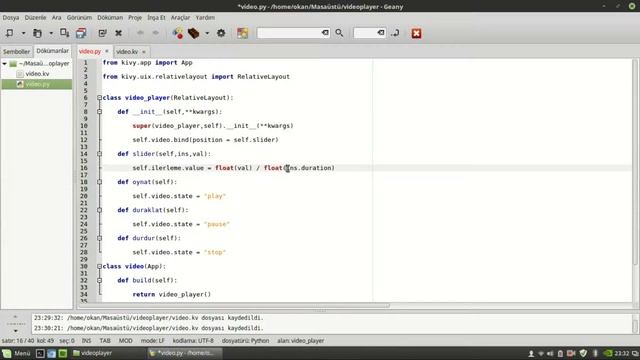This screenshot has height=360, width=640.
Task: Click the 23:29:32 saved message line
Action: tap(149, 318)
